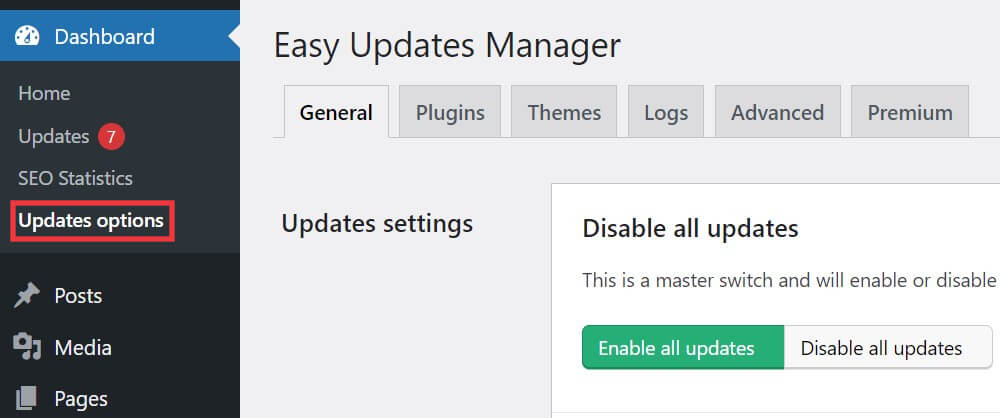Go to the Advanced tab
This screenshot has width=1000, height=418.
tap(777, 112)
